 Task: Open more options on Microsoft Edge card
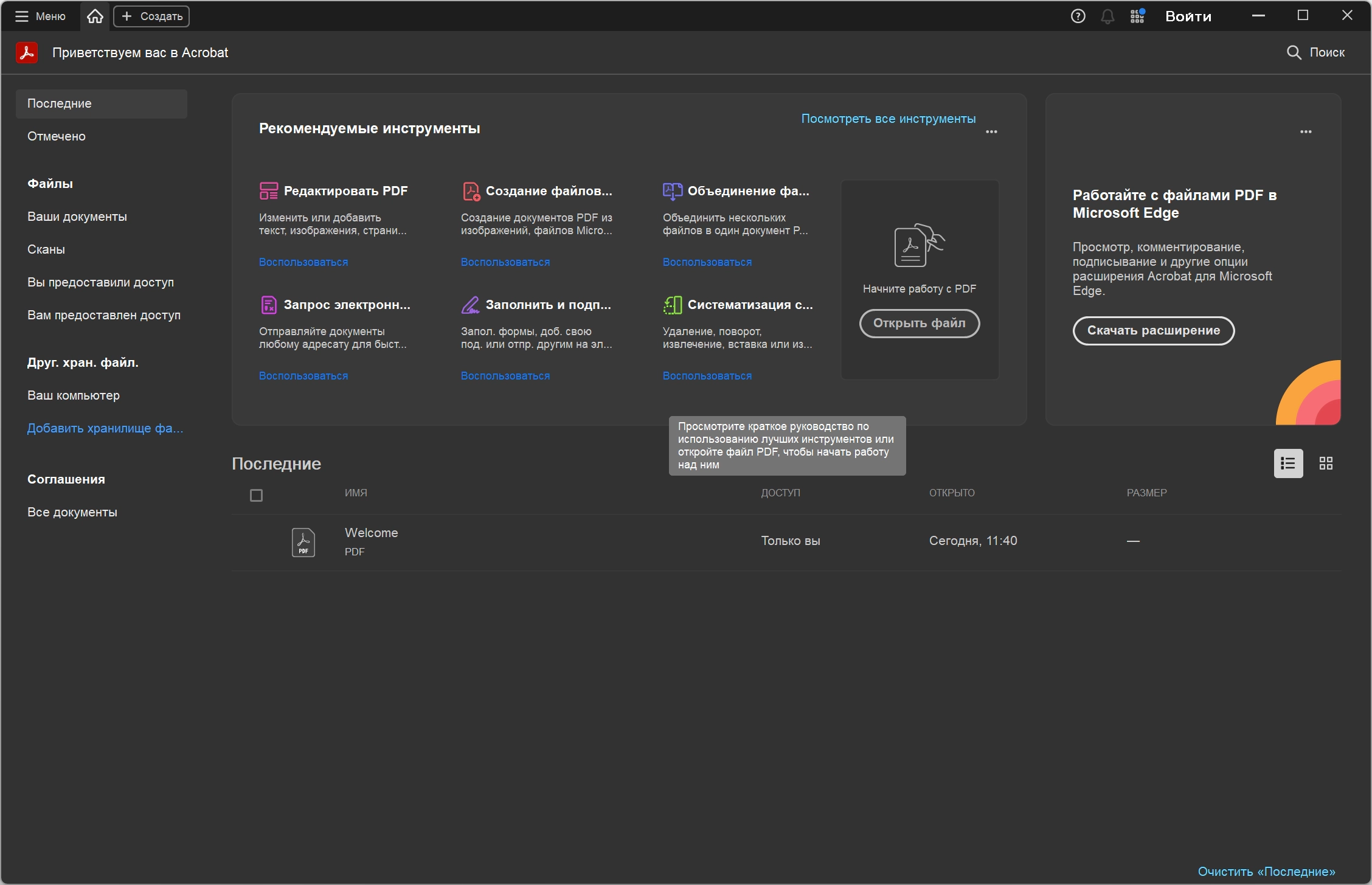pyautogui.click(x=1306, y=131)
